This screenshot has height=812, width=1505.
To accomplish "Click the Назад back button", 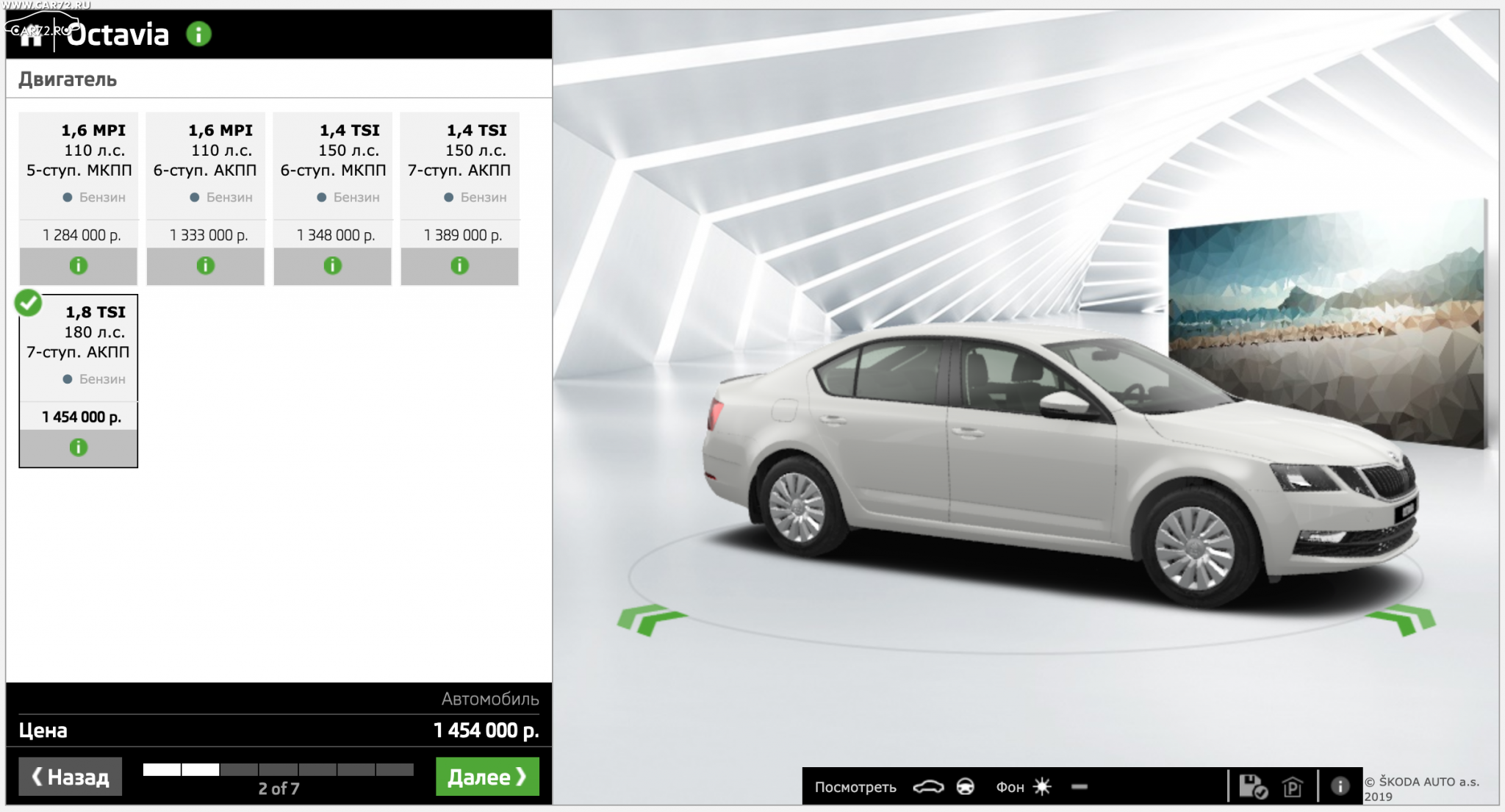I will click(71, 777).
